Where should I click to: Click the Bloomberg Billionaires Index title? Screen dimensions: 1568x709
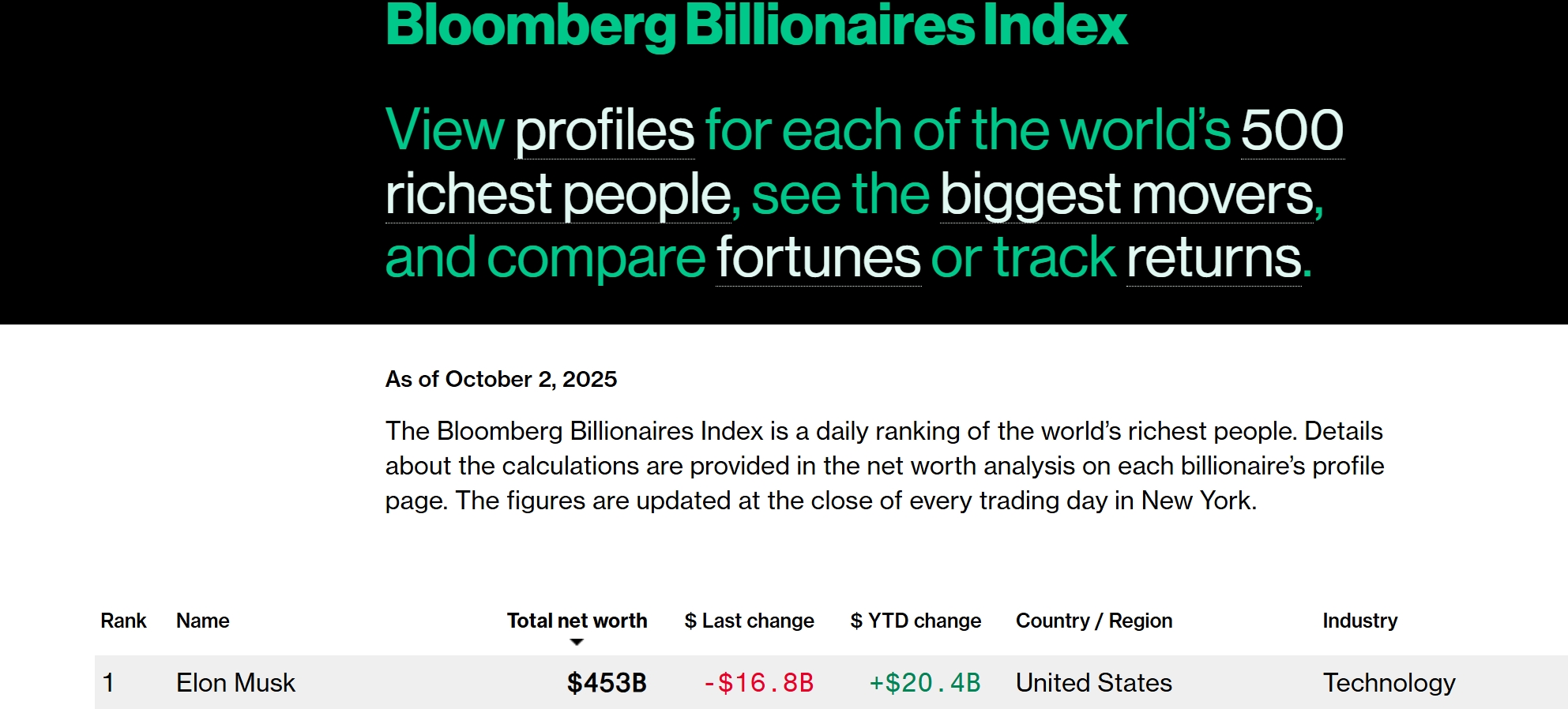(756, 25)
